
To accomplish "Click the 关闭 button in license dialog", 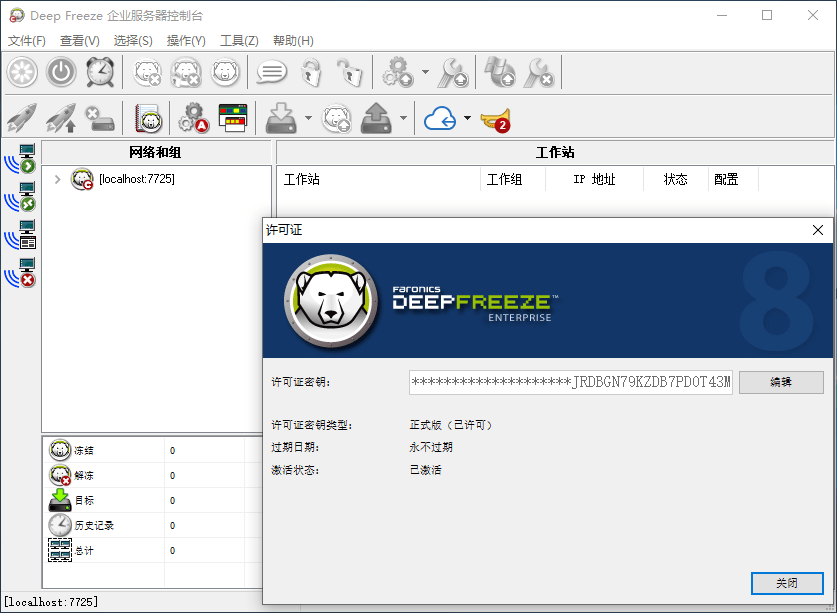I will click(787, 583).
